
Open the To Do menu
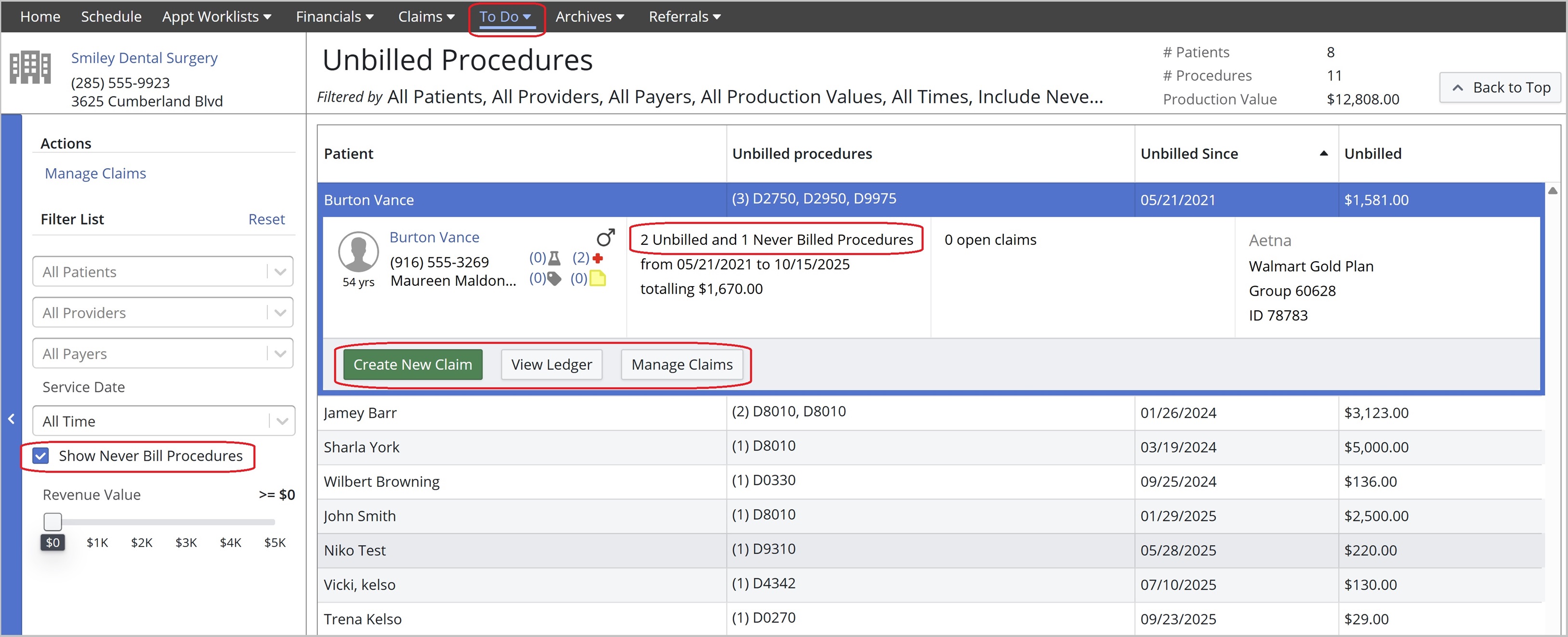[x=505, y=16]
